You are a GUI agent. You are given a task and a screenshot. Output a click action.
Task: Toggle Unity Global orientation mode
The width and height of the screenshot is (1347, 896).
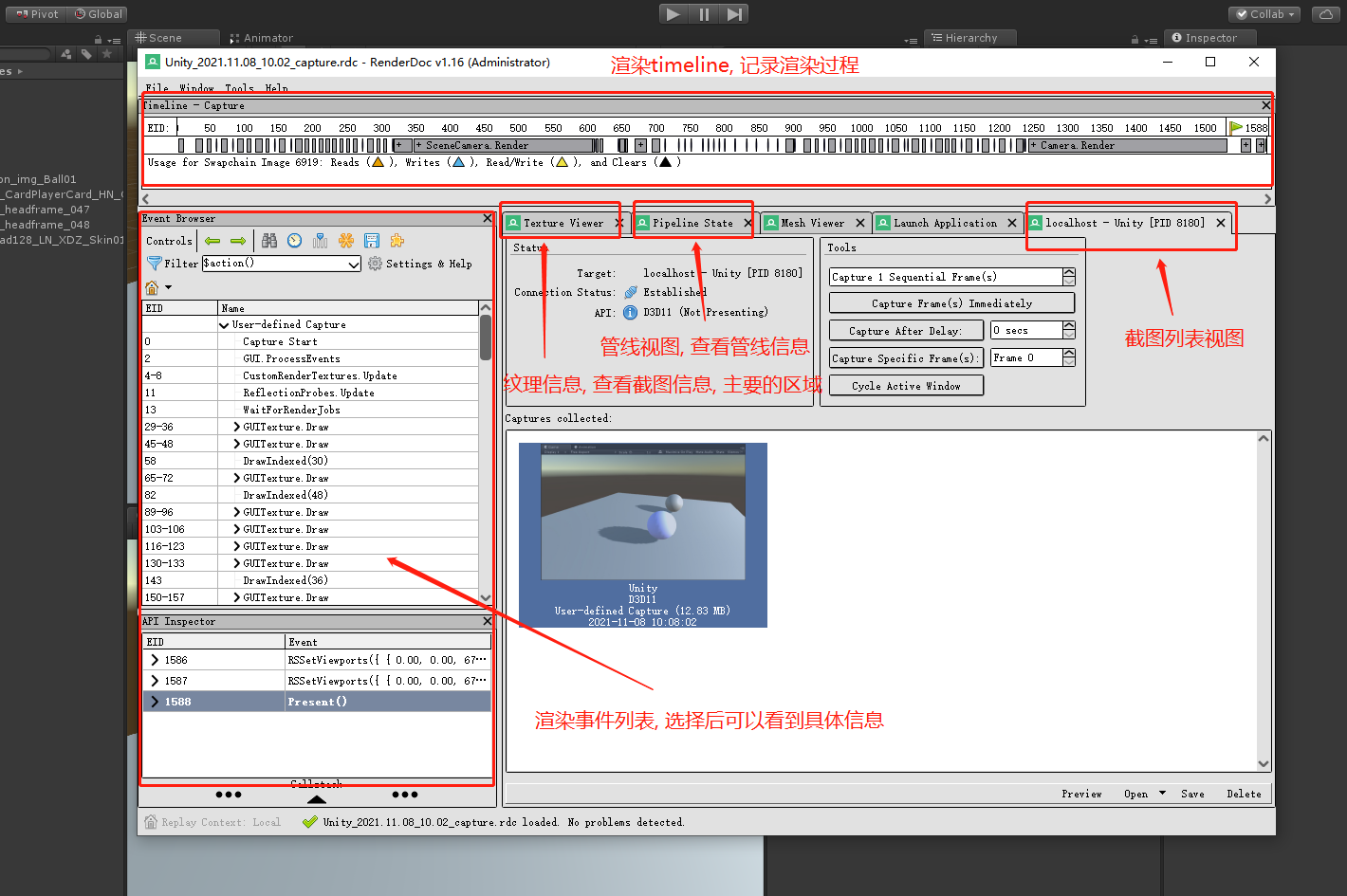coord(98,14)
